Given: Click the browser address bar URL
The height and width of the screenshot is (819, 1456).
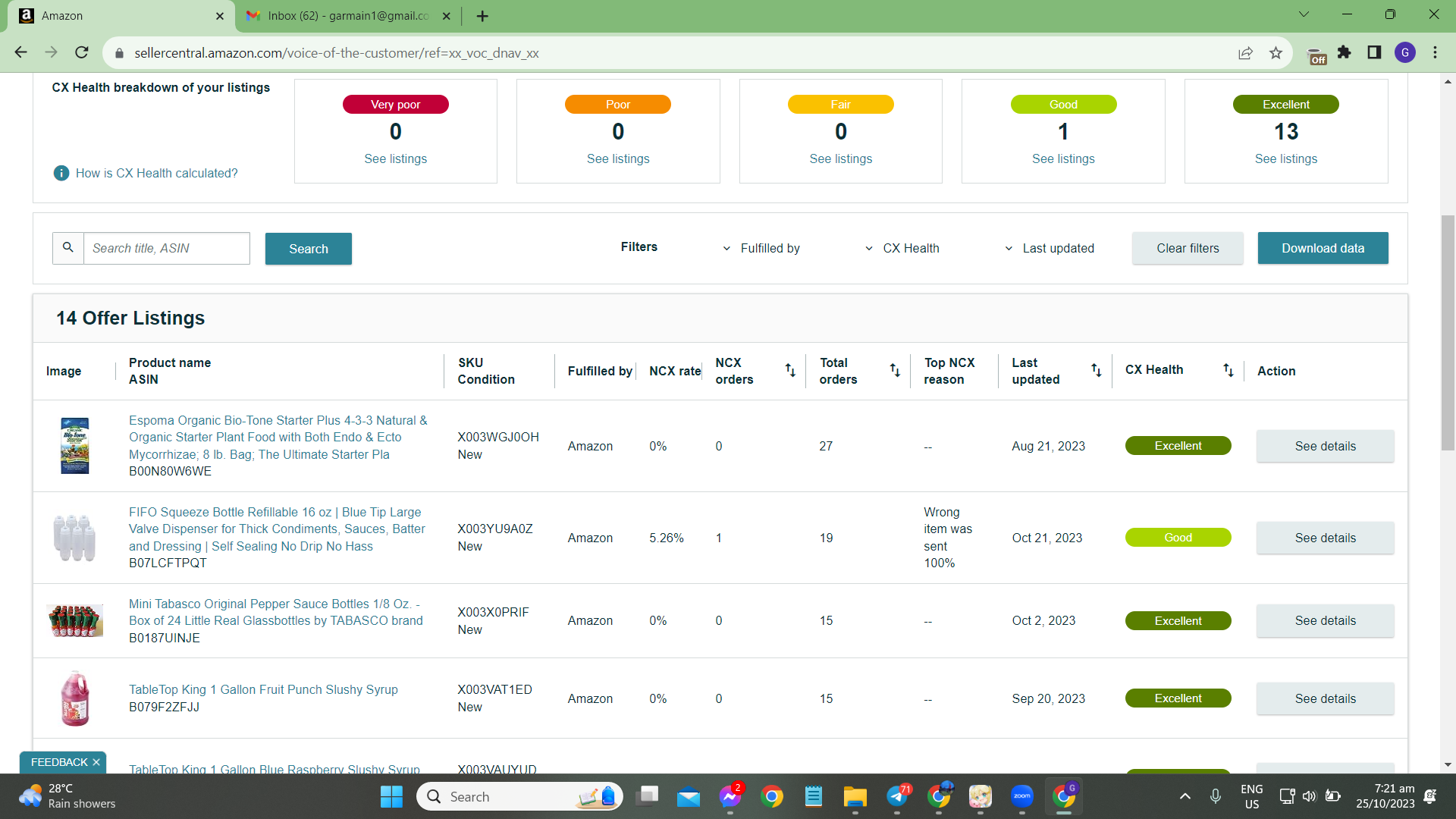Looking at the screenshot, I should pyautogui.click(x=337, y=53).
